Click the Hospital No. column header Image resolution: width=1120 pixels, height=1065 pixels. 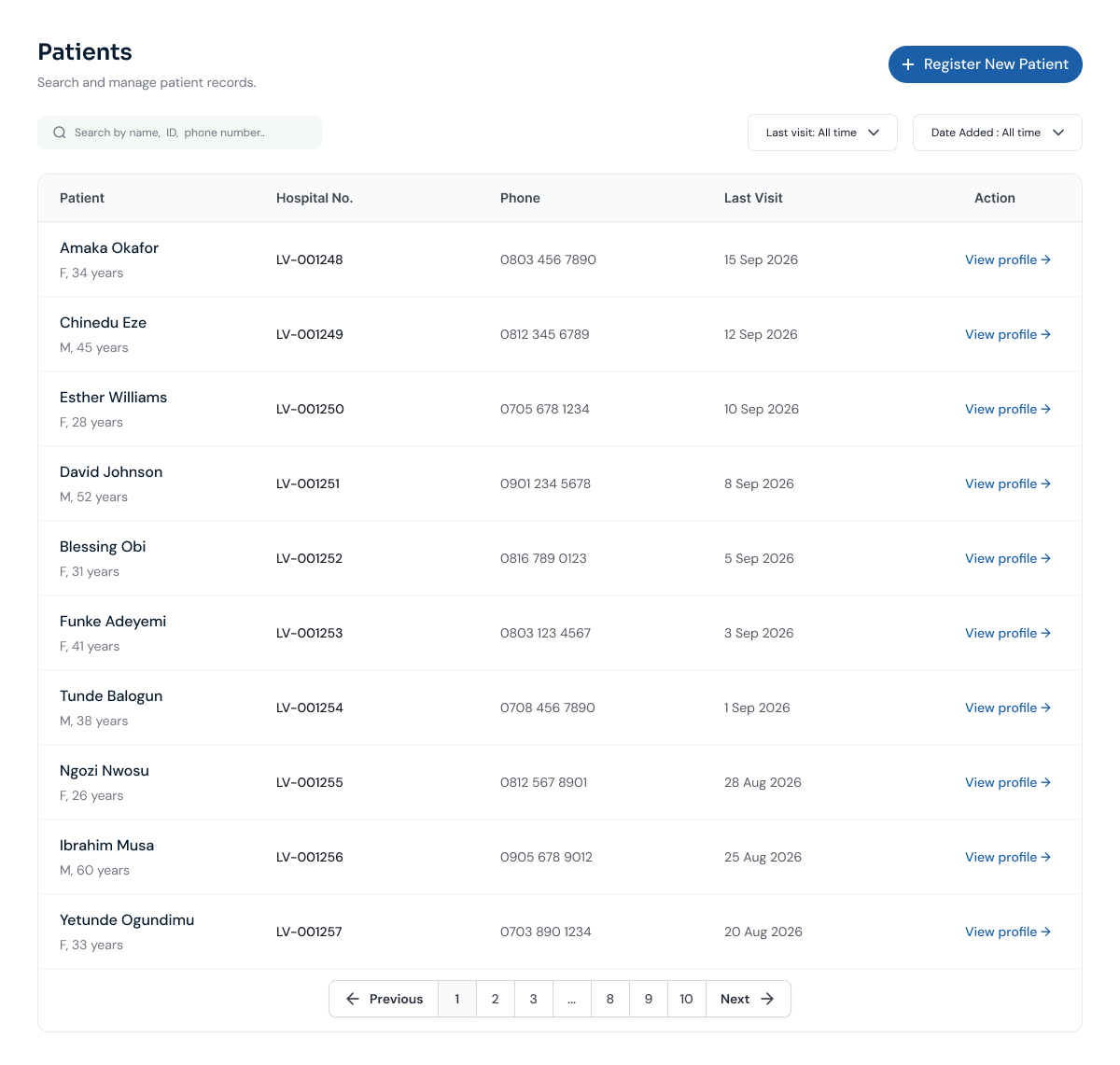[x=315, y=198]
